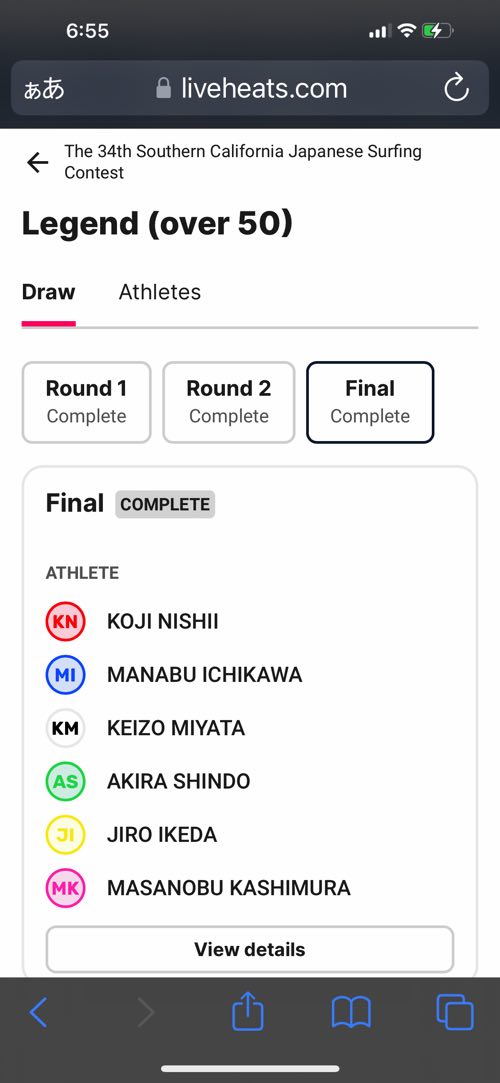500x1083 pixels.
Task: Open the Round 2 Complete card
Action: 229,402
